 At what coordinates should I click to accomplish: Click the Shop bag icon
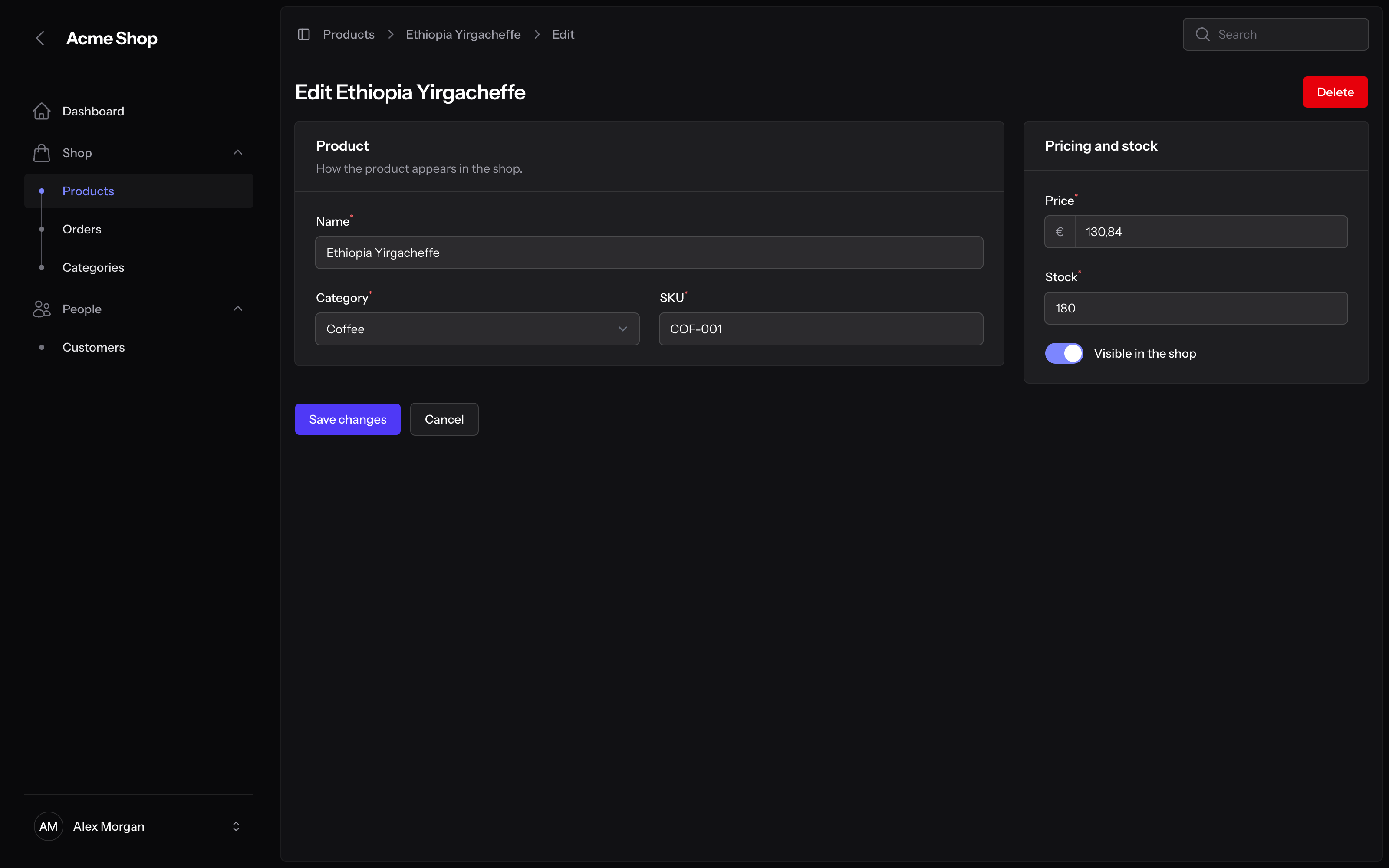pyautogui.click(x=41, y=153)
